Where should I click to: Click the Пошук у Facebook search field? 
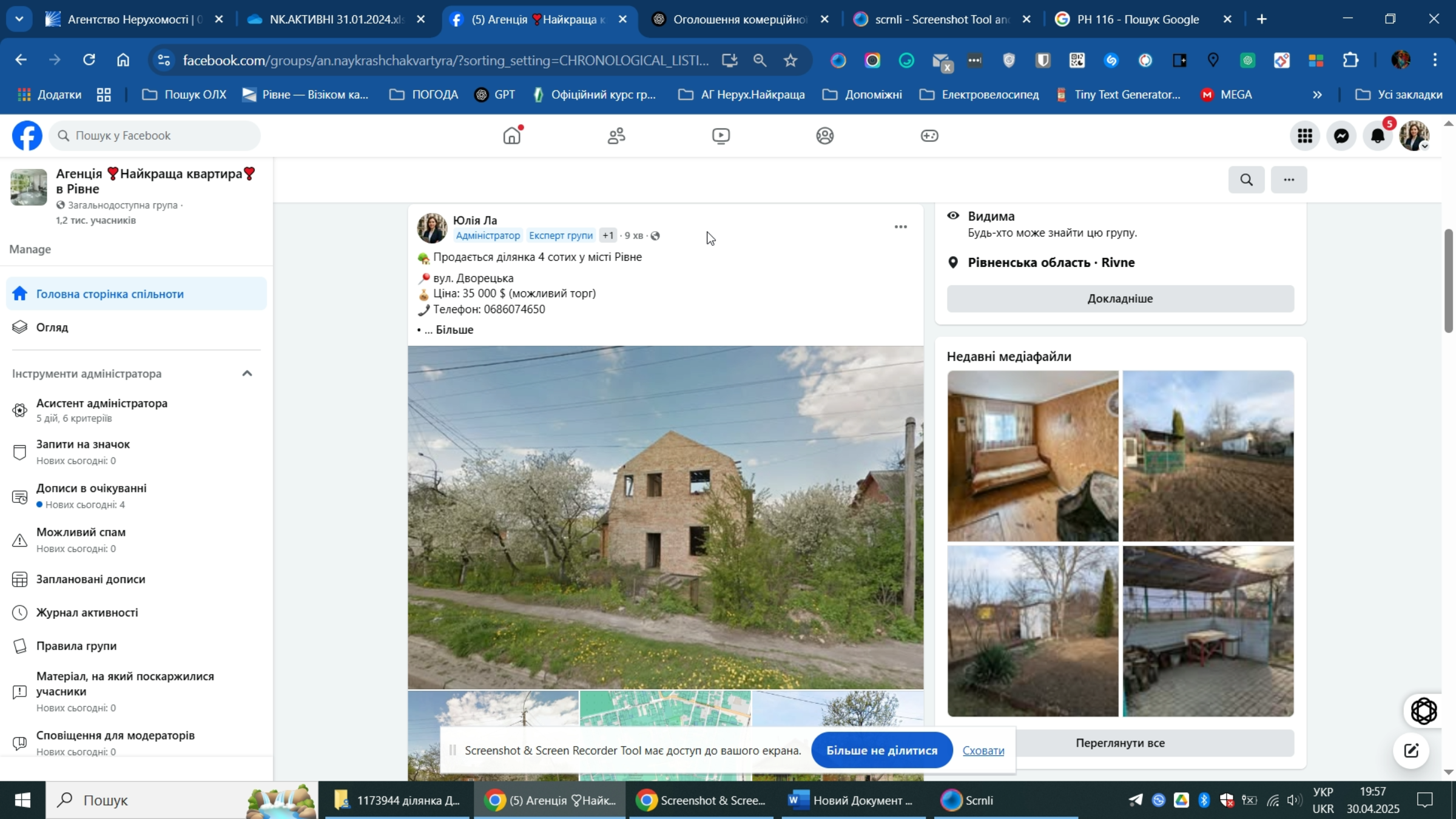(x=155, y=136)
